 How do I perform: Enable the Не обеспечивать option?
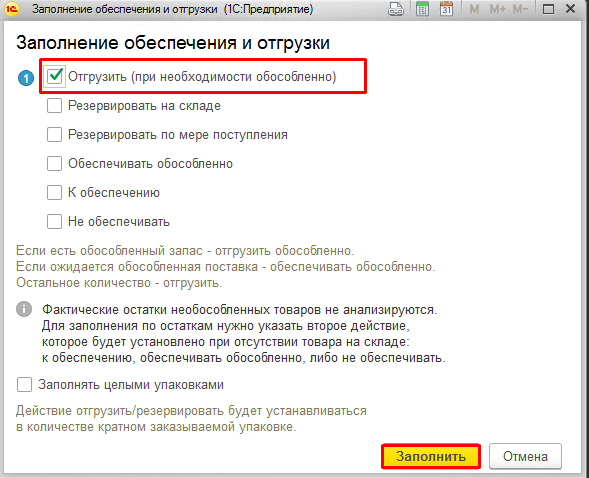click(x=54, y=222)
